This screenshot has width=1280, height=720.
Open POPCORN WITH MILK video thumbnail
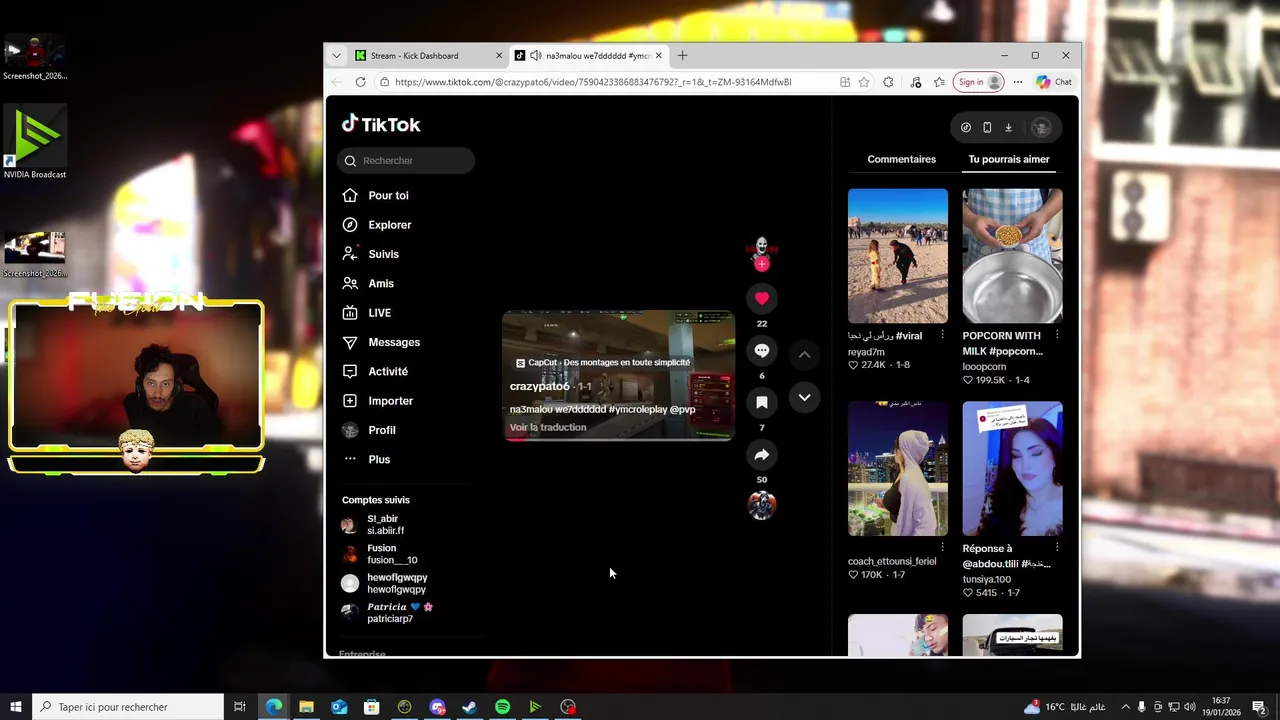[1013, 256]
